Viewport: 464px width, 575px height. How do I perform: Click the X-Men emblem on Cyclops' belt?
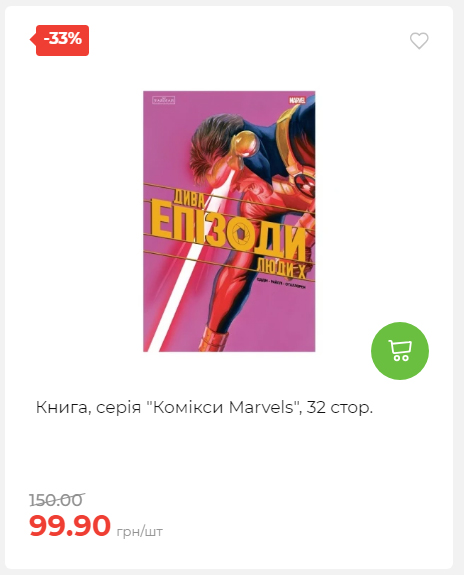305,182
